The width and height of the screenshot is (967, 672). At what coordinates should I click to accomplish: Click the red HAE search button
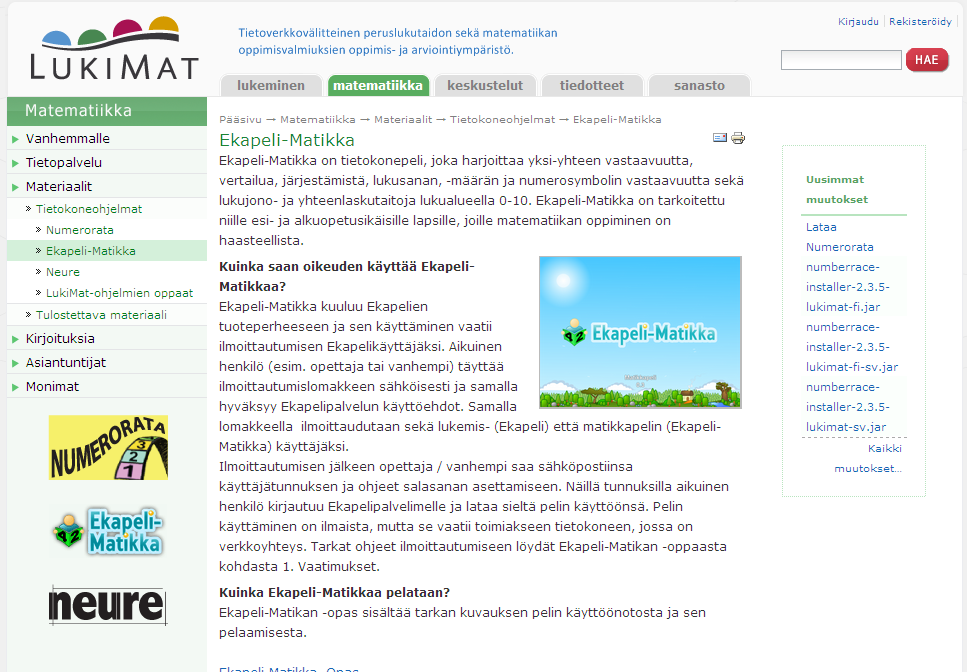(927, 60)
